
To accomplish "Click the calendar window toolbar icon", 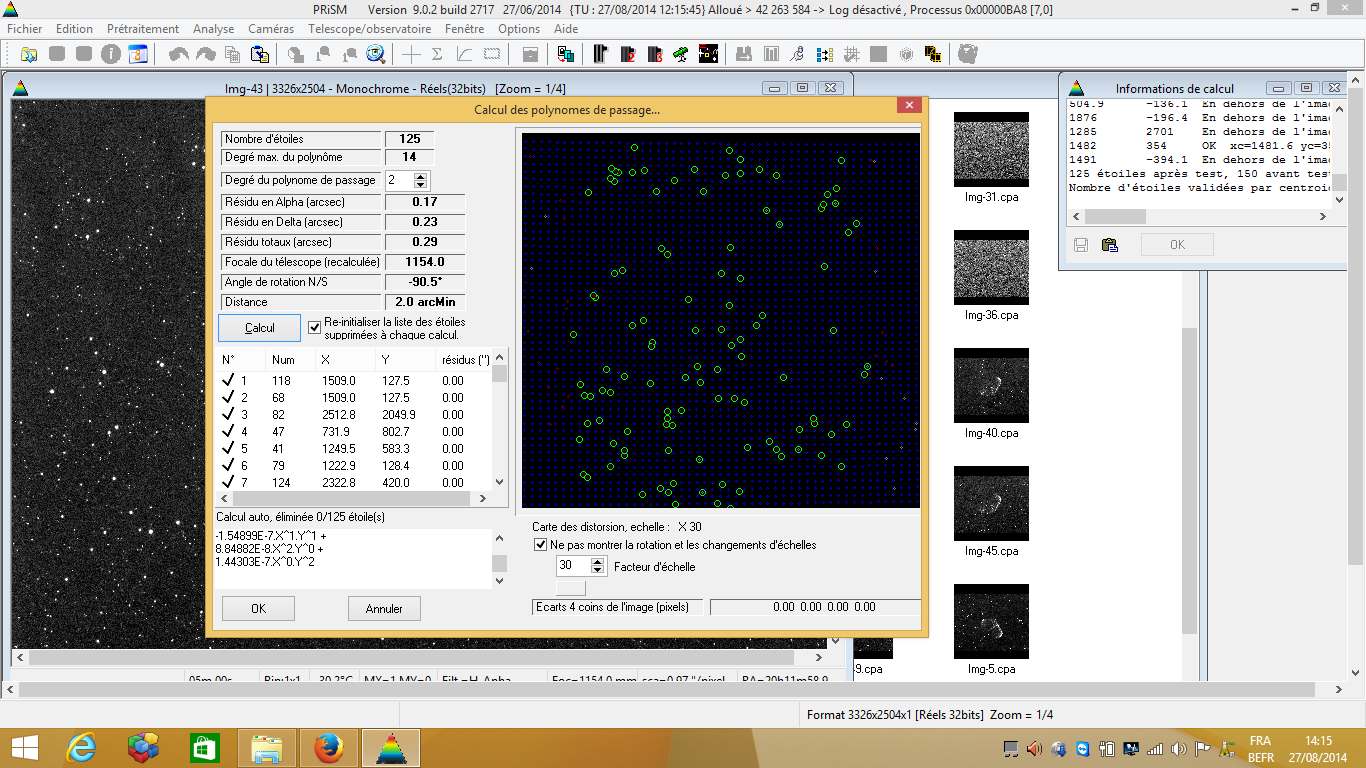I will (138, 54).
